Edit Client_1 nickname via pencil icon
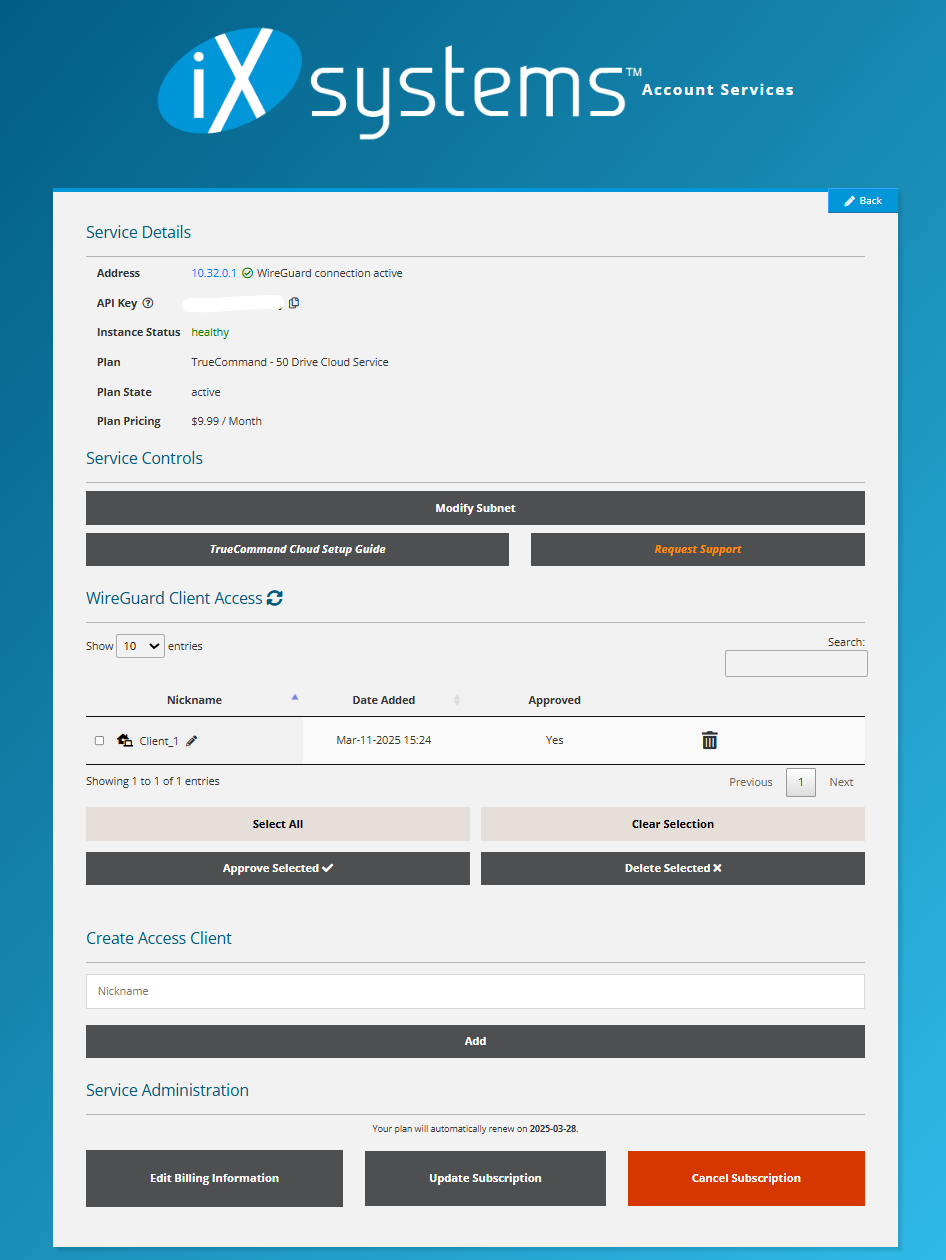 coord(192,741)
